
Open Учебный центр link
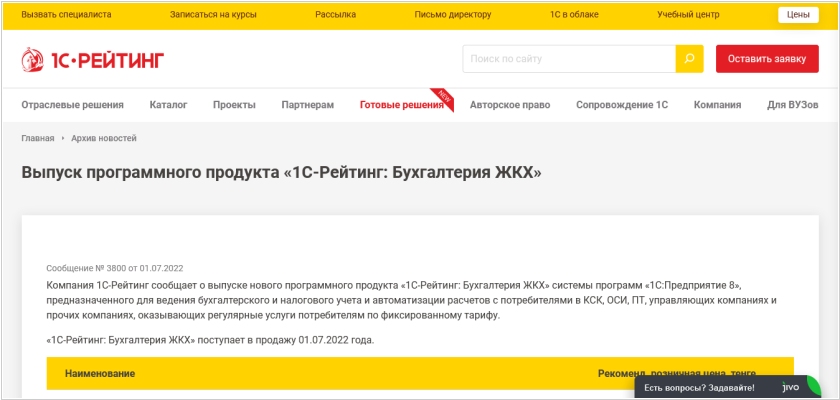(688, 15)
